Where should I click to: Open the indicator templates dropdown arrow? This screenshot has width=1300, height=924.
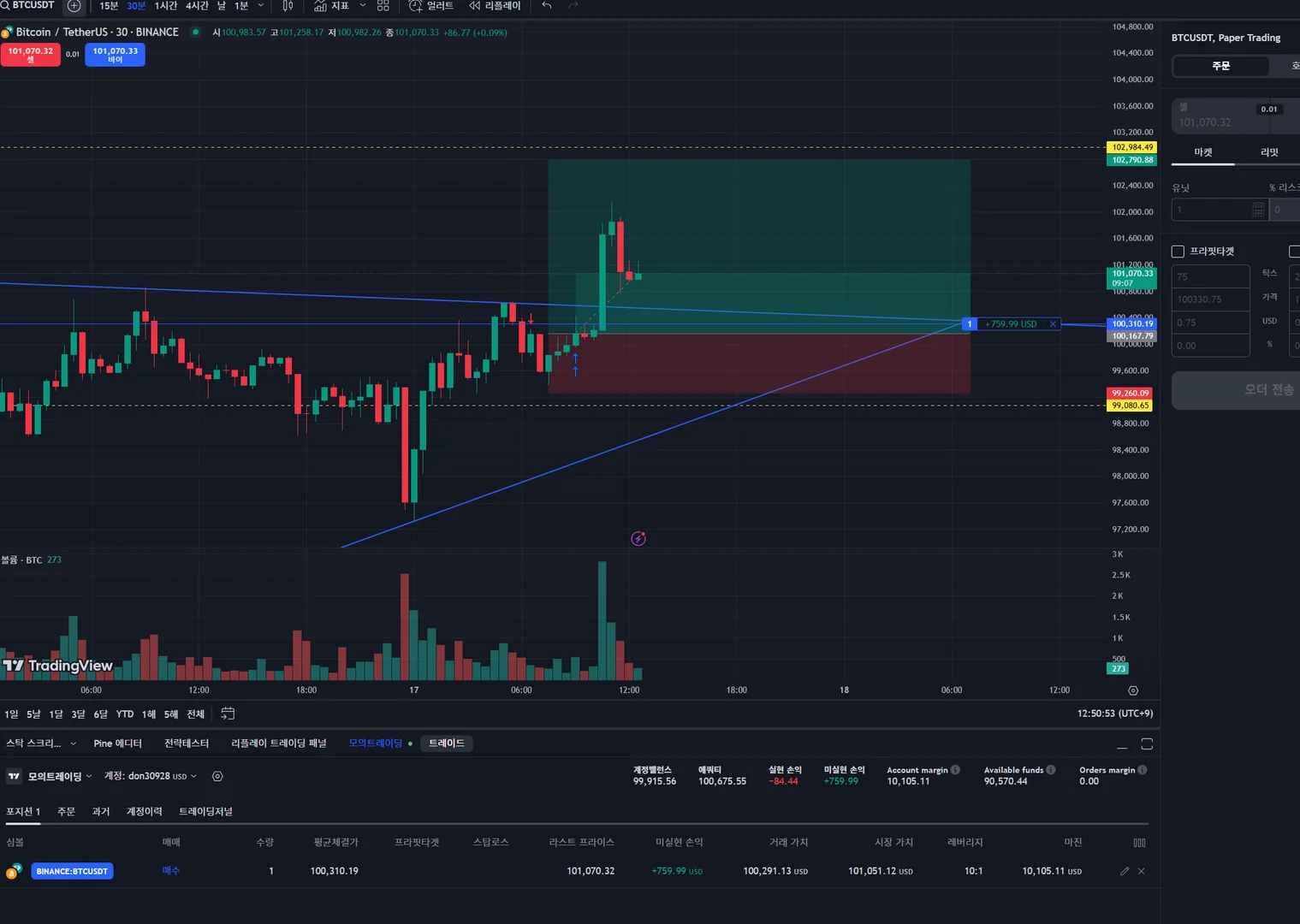pos(363,6)
